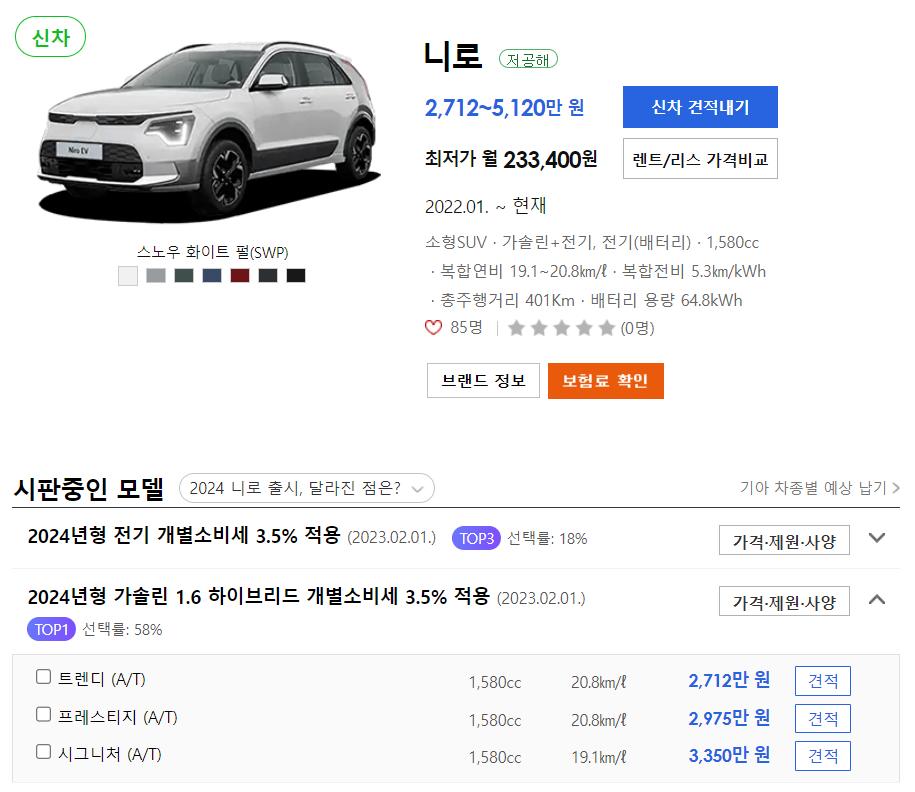The width and height of the screenshot is (915, 792).
Task: Expand the 2024년형 전기 model row chevron
Action: coord(877,538)
